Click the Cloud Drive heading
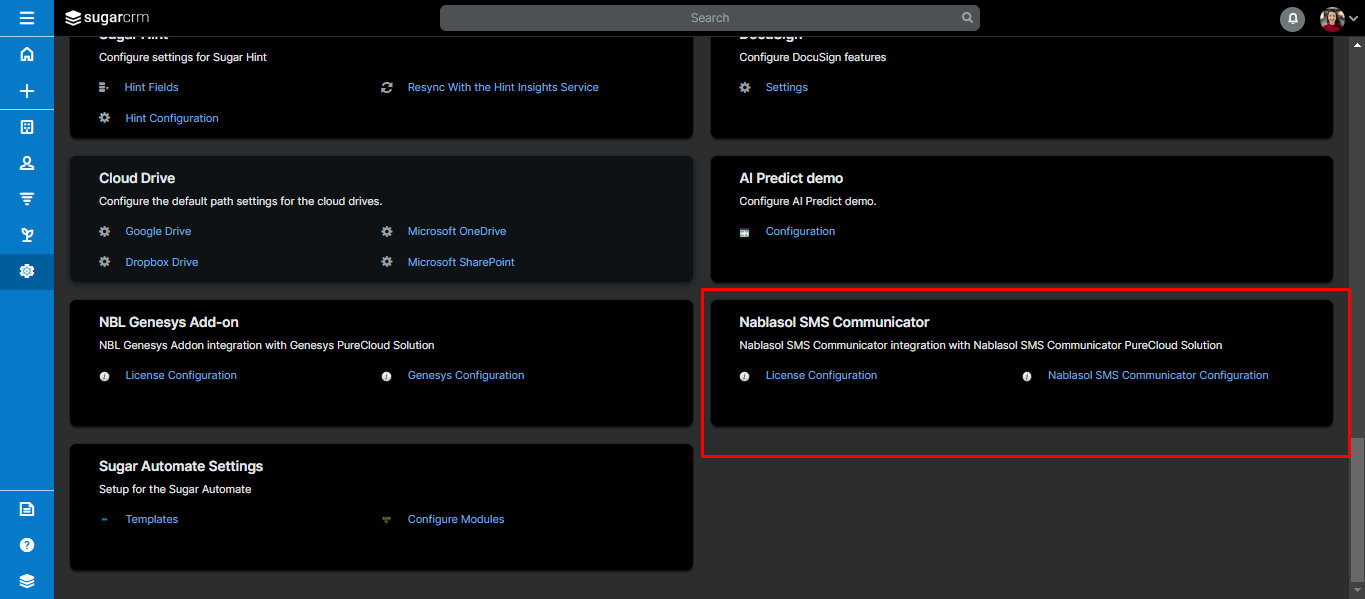The height and width of the screenshot is (599, 1365). [x=137, y=178]
